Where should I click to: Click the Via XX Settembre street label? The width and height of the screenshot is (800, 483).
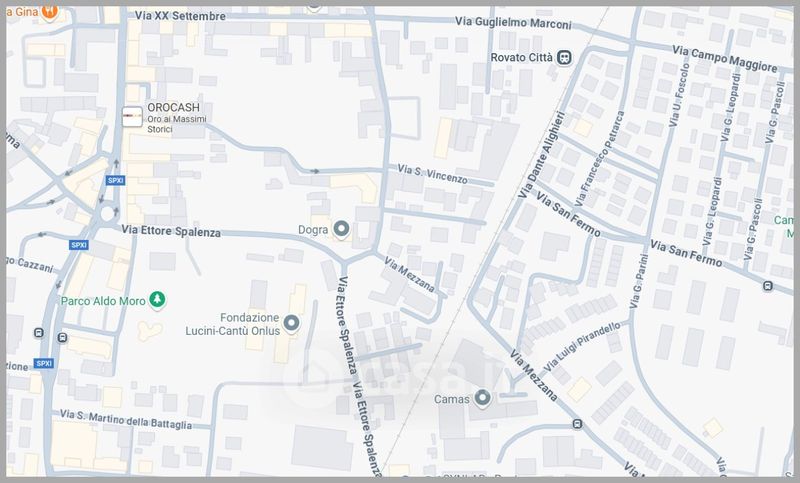[x=183, y=17]
